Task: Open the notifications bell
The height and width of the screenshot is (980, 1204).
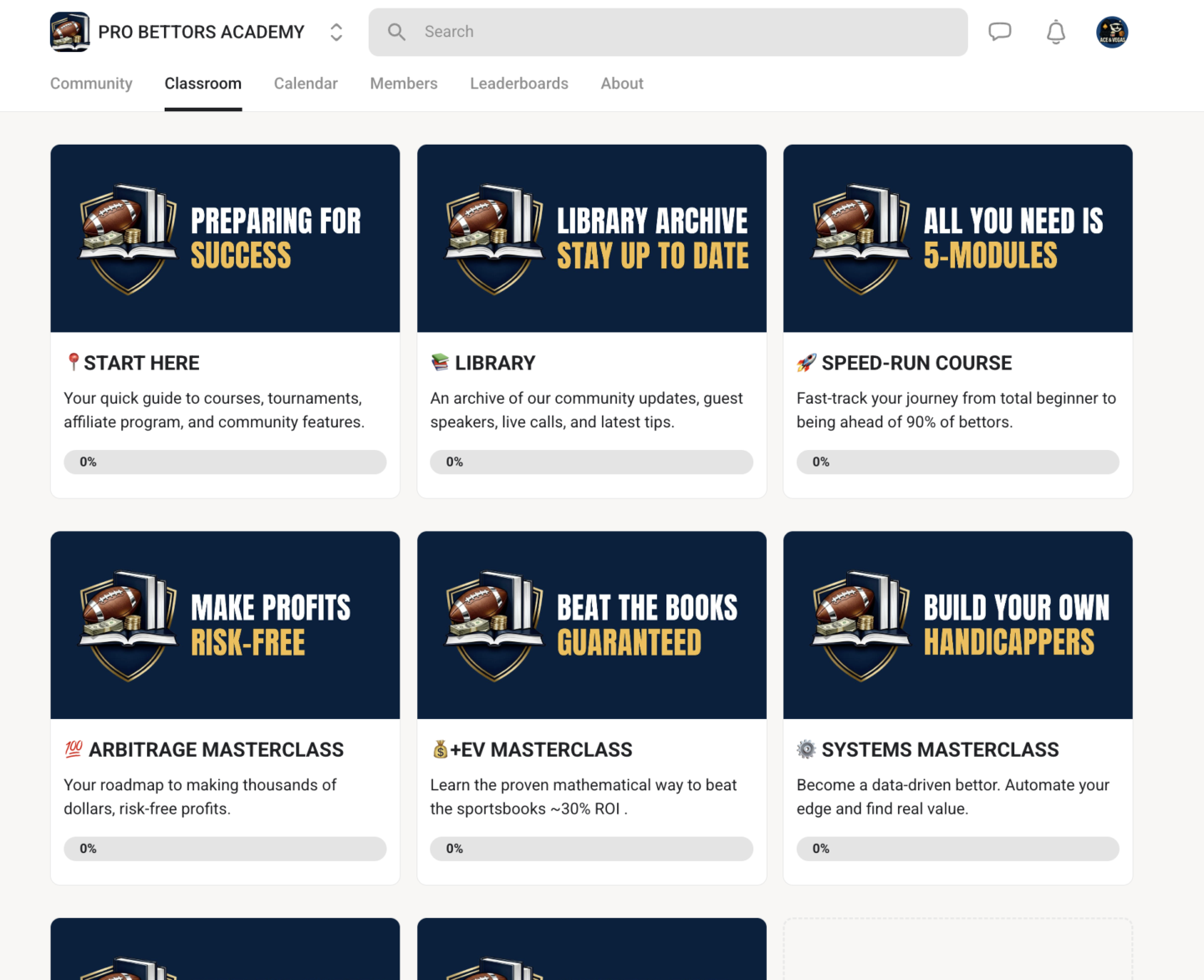Action: 1056,32
